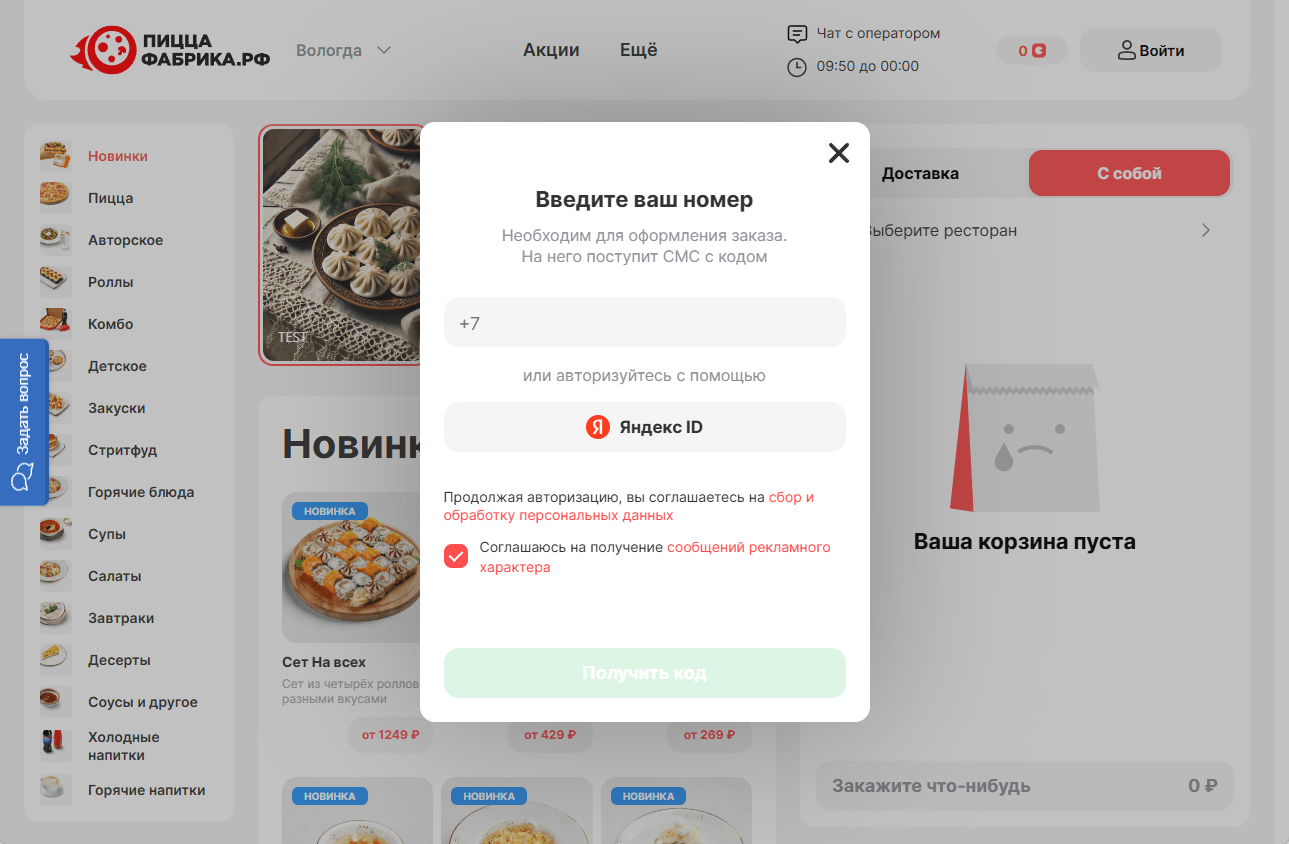1289x844 pixels.
Task: Open the Задать вопрос side tab
Action: click(x=24, y=422)
